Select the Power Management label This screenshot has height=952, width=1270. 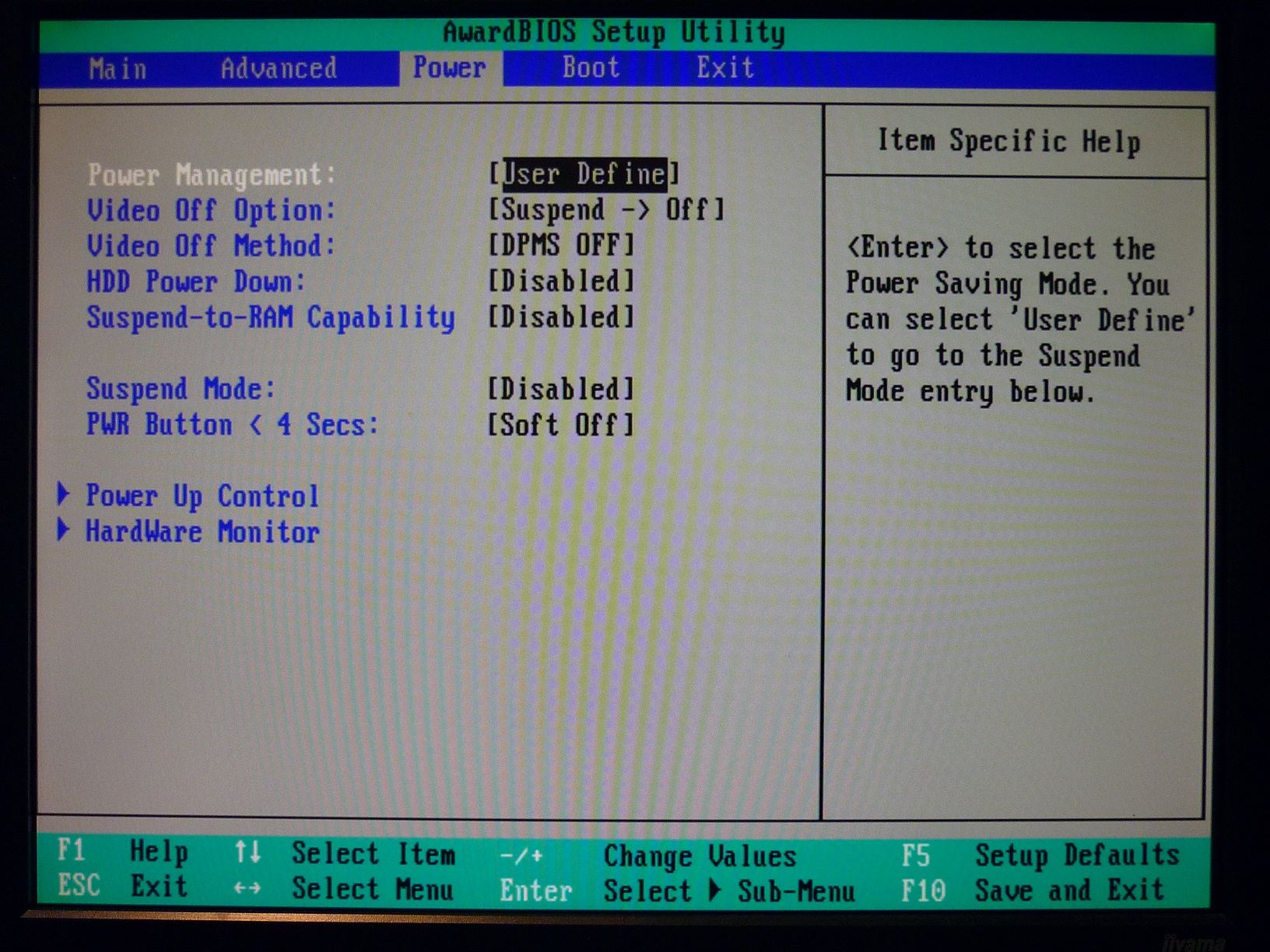click(x=212, y=175)
